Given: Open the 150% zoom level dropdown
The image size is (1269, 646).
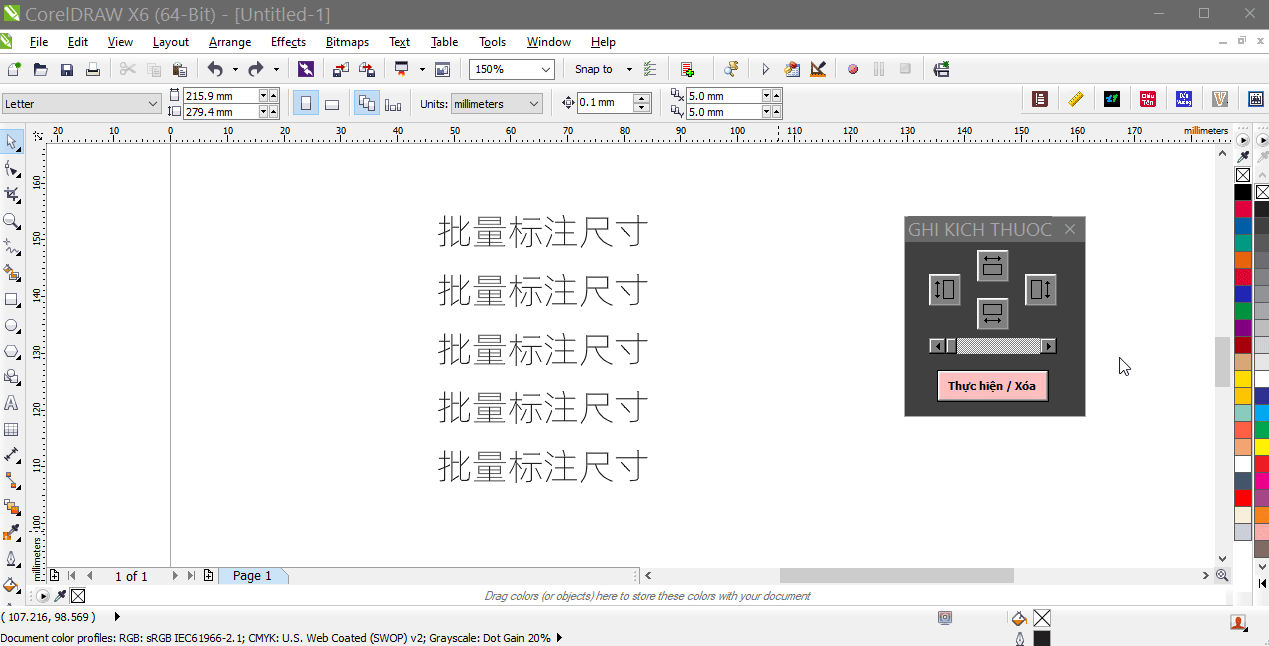Looking at the screenshot, I should pos(546,69).
